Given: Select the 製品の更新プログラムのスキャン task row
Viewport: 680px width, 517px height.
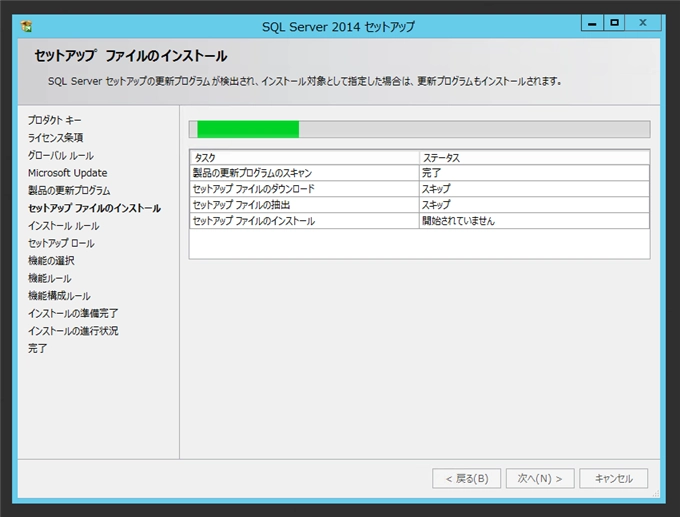Looking at the screenshot, I should 419,173.
